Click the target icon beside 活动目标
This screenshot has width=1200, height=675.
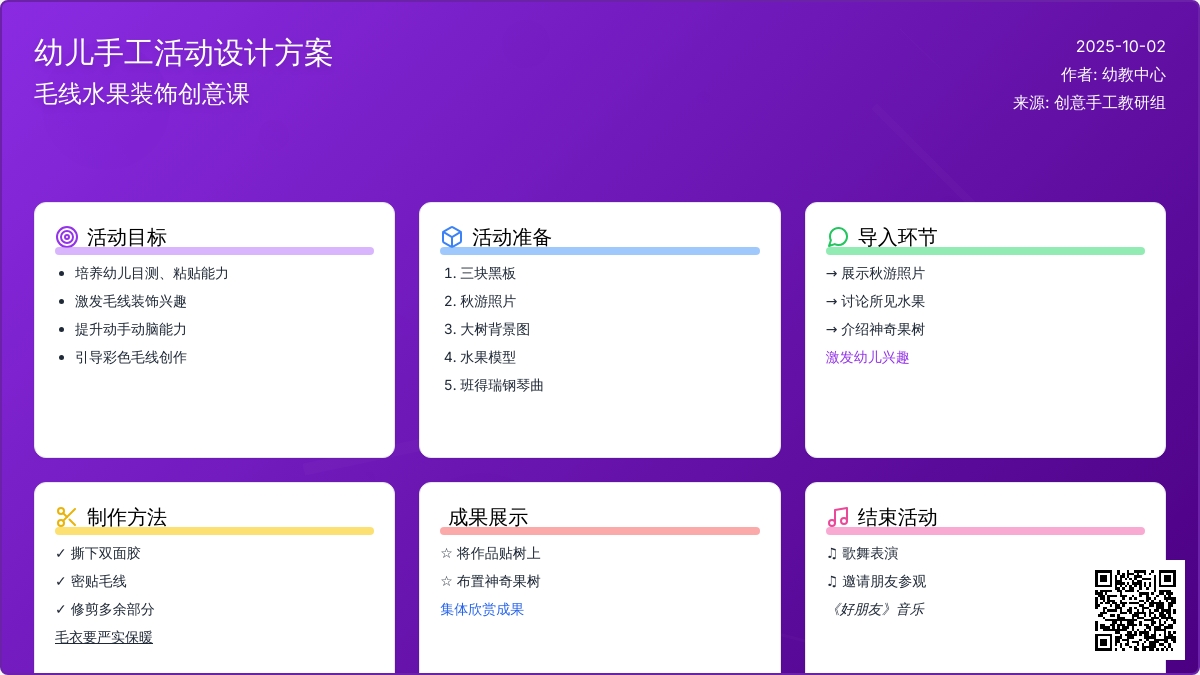click(66, 237)
